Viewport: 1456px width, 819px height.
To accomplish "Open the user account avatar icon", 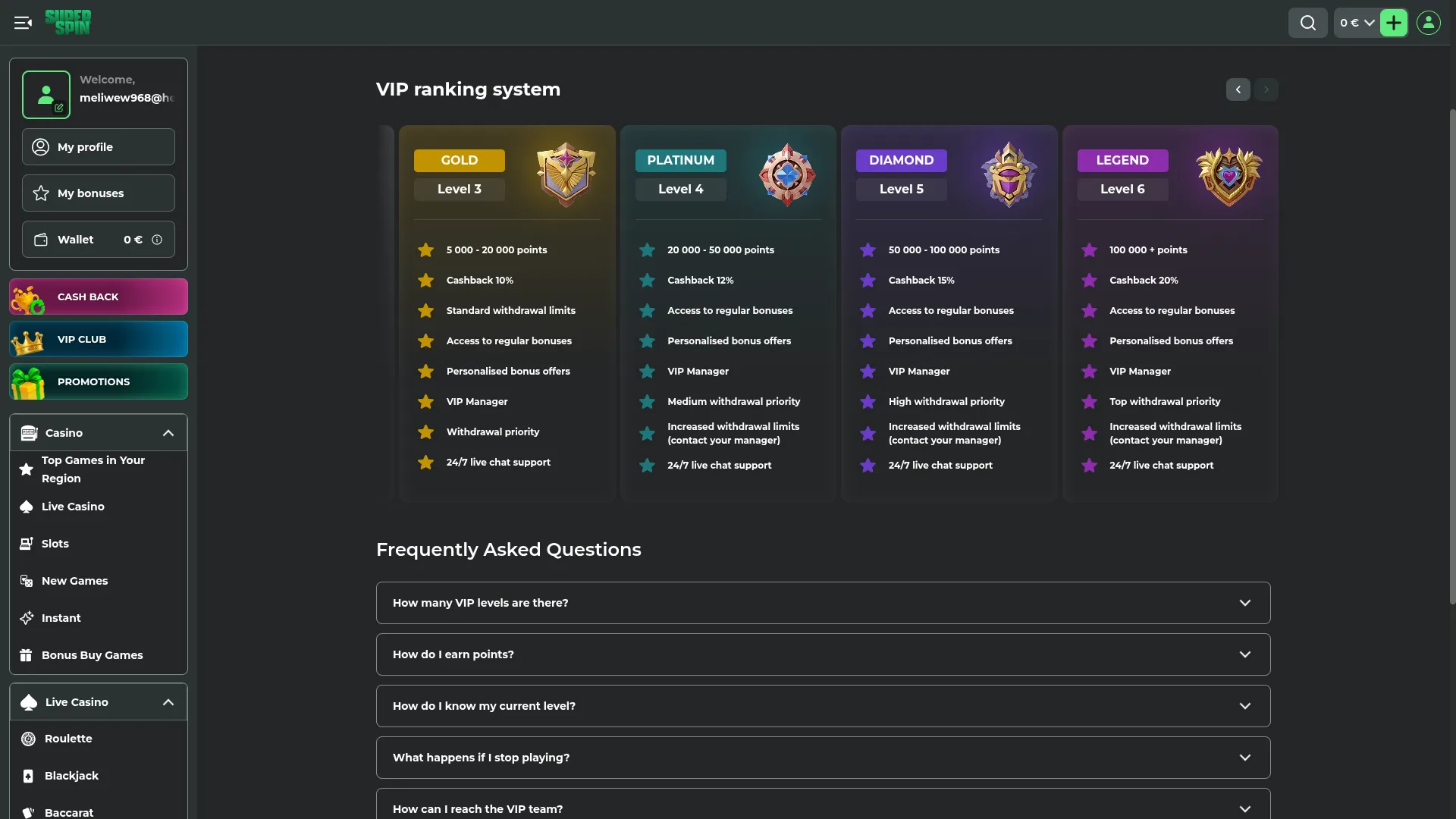I will 1428,23.
